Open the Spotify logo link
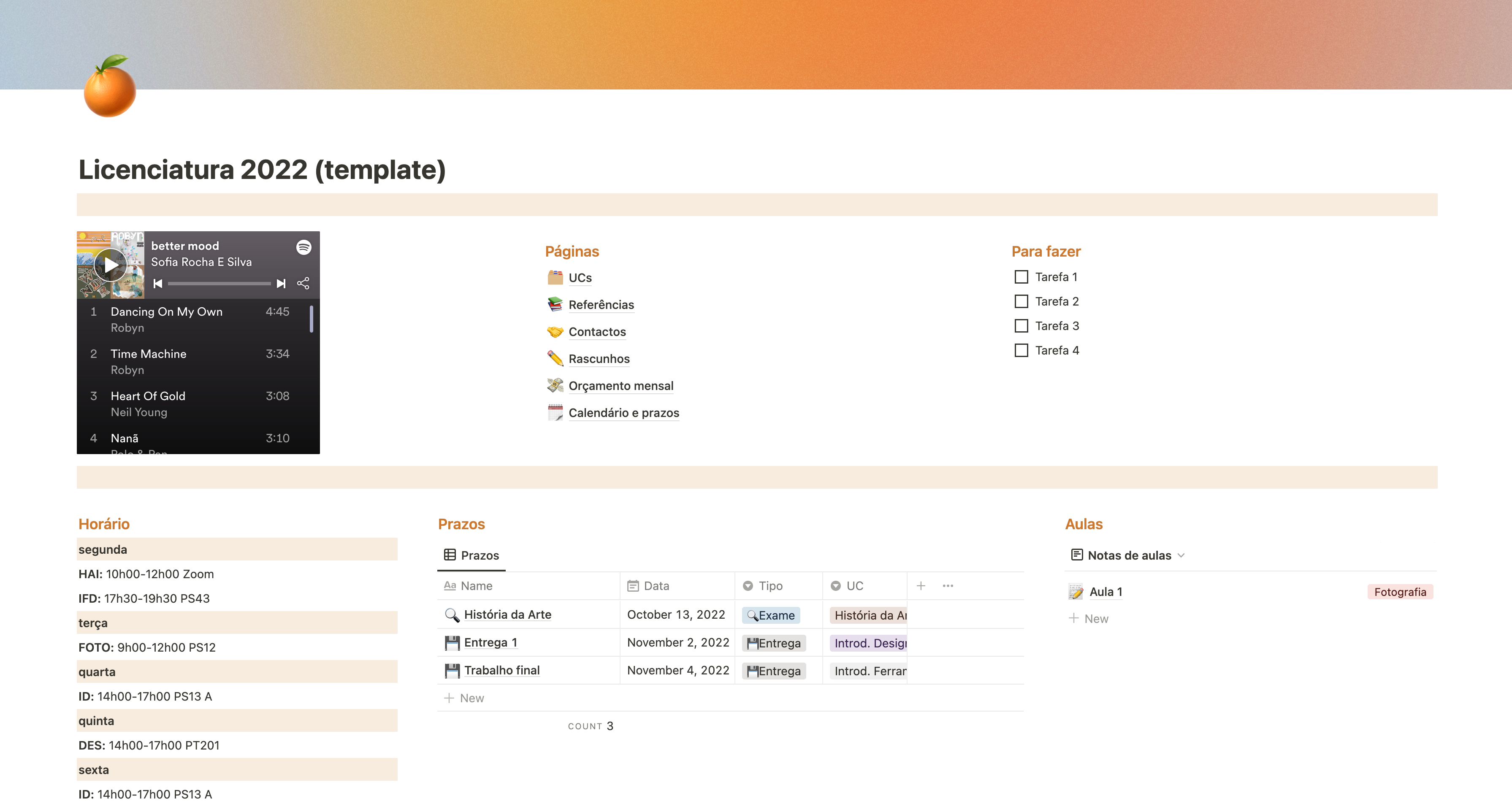 coord(303,247)
